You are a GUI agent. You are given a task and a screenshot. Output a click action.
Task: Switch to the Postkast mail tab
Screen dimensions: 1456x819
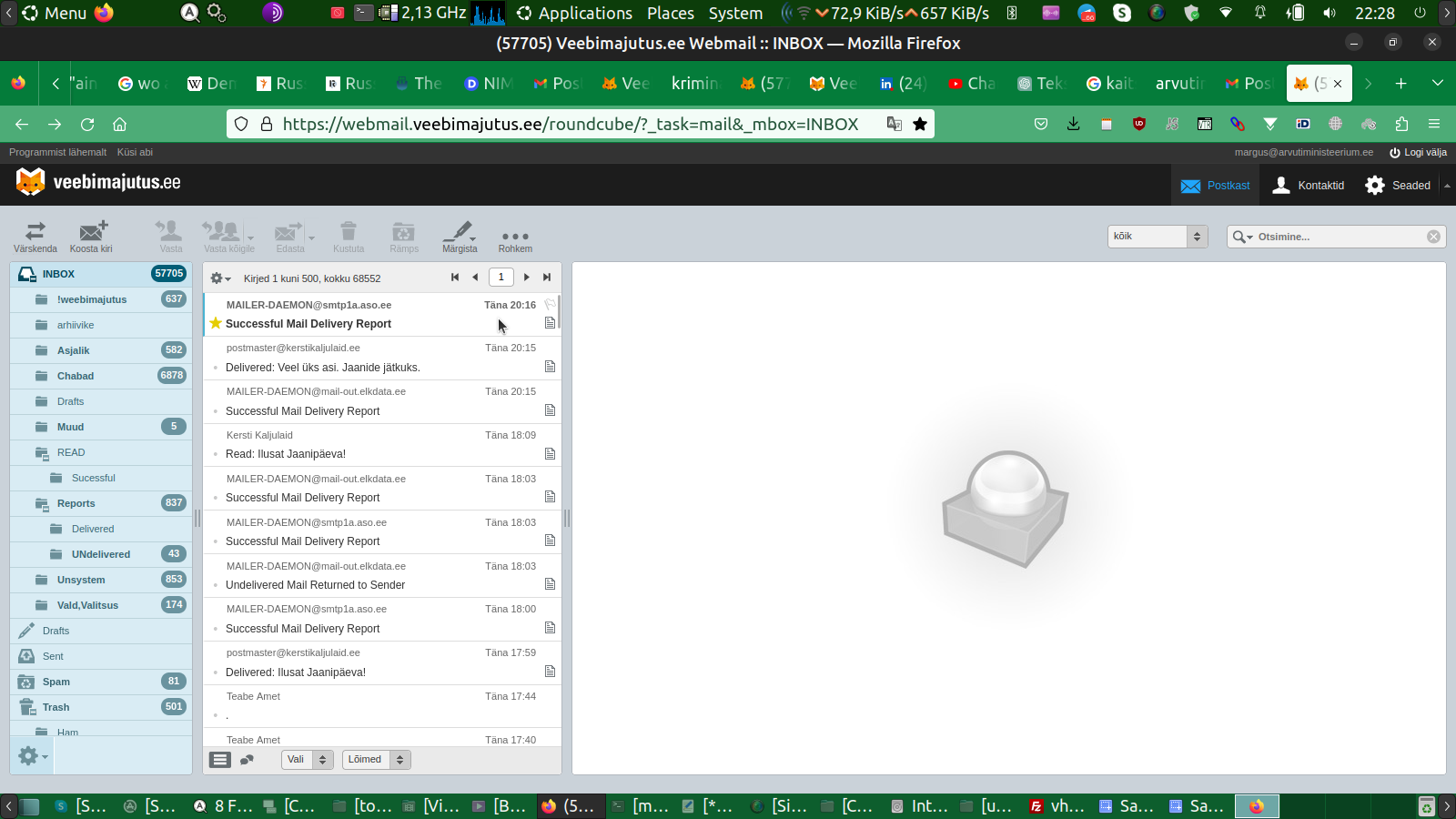1215,186
